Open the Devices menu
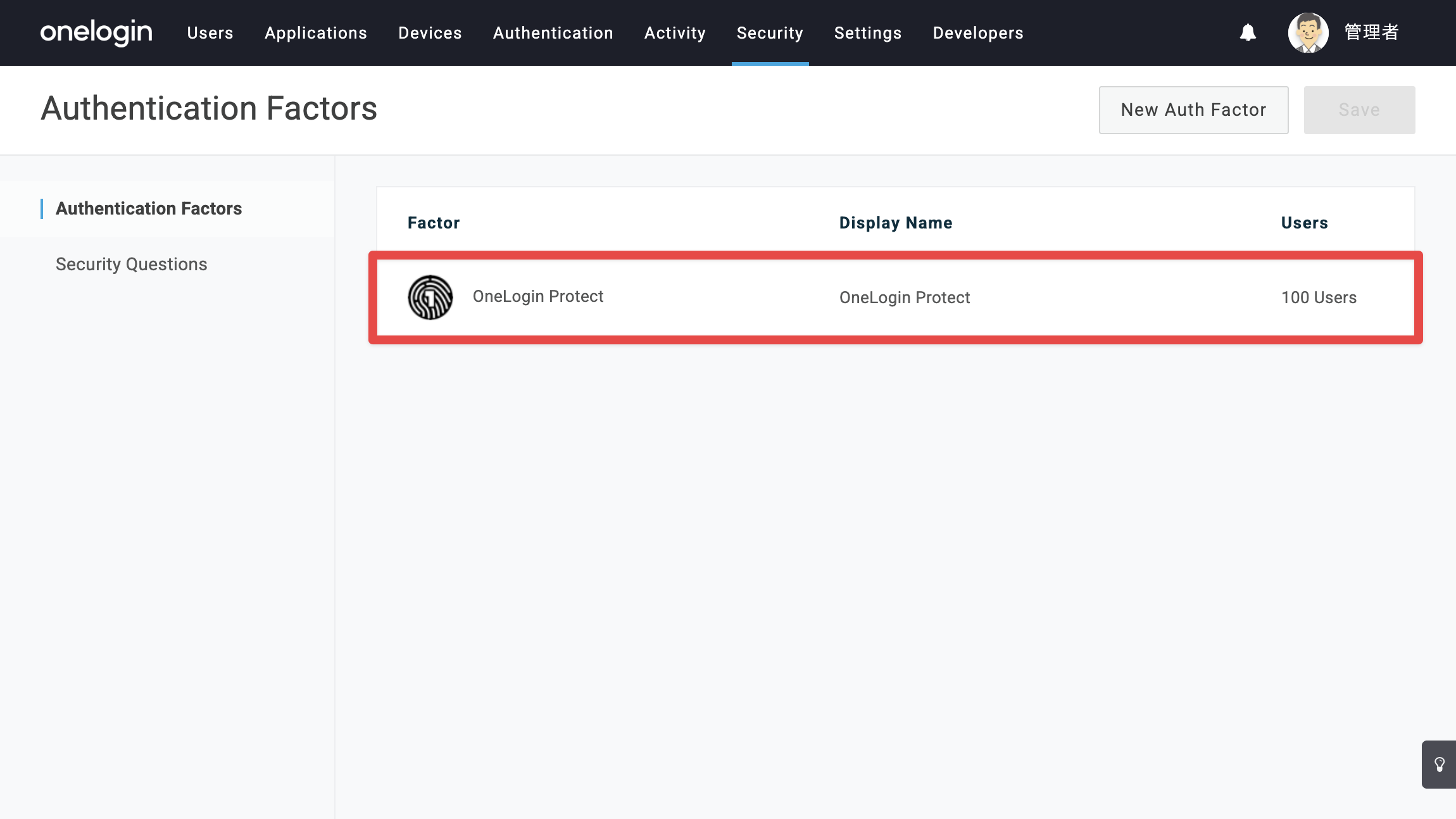This screenshot has height=819, width=1456. point(430,33)
